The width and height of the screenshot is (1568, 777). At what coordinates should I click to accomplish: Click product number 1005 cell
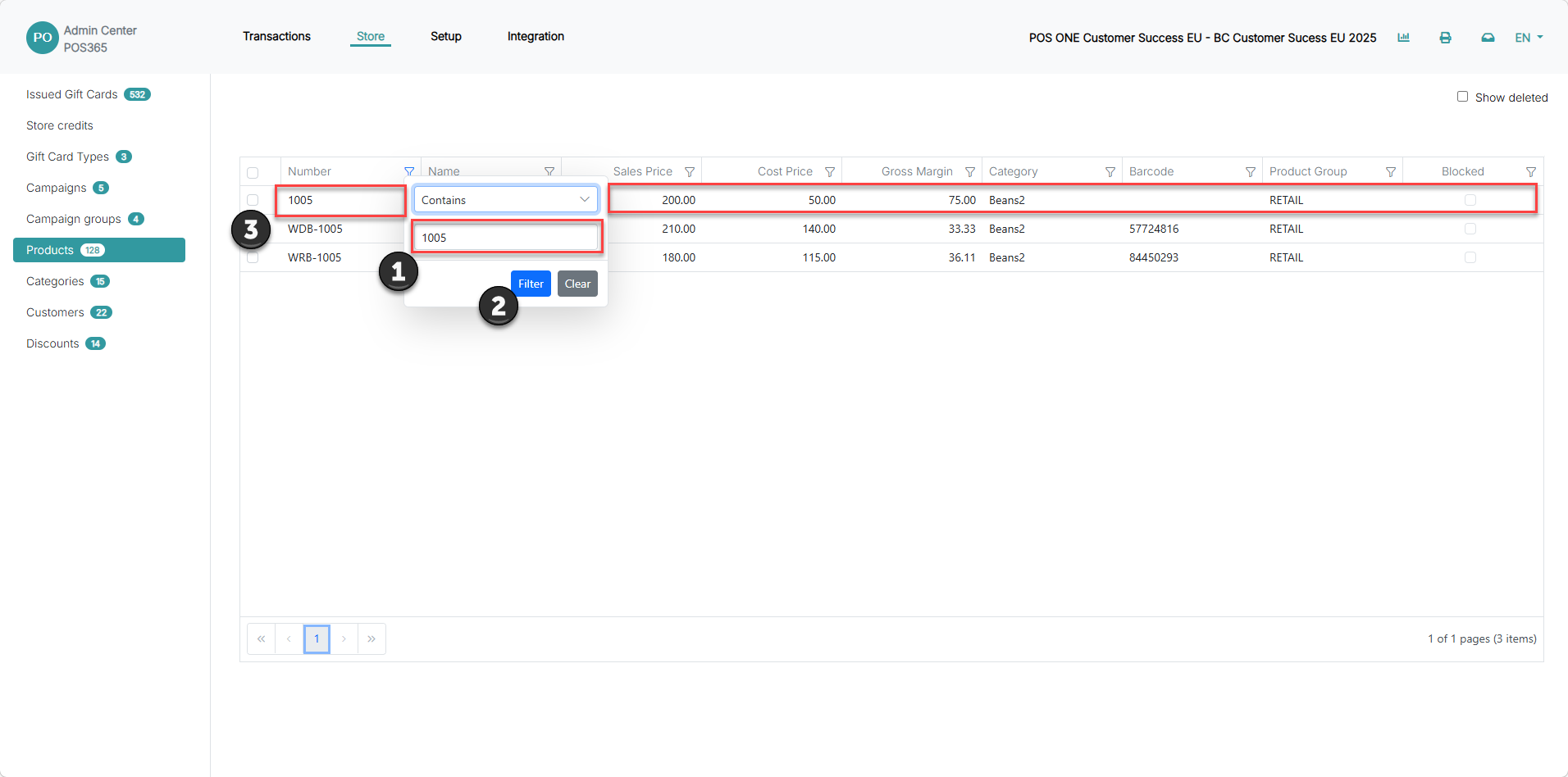click(x=300, y=200)
